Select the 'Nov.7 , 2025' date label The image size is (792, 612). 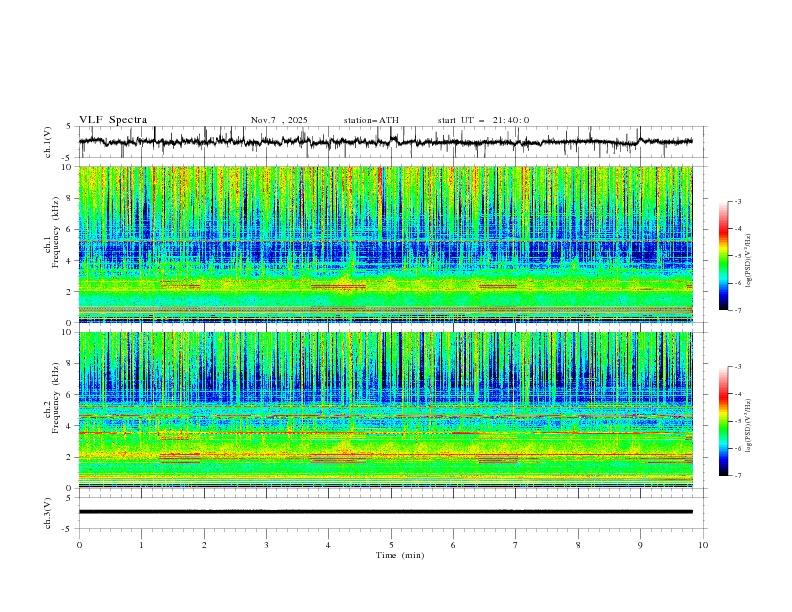(279, 120)
